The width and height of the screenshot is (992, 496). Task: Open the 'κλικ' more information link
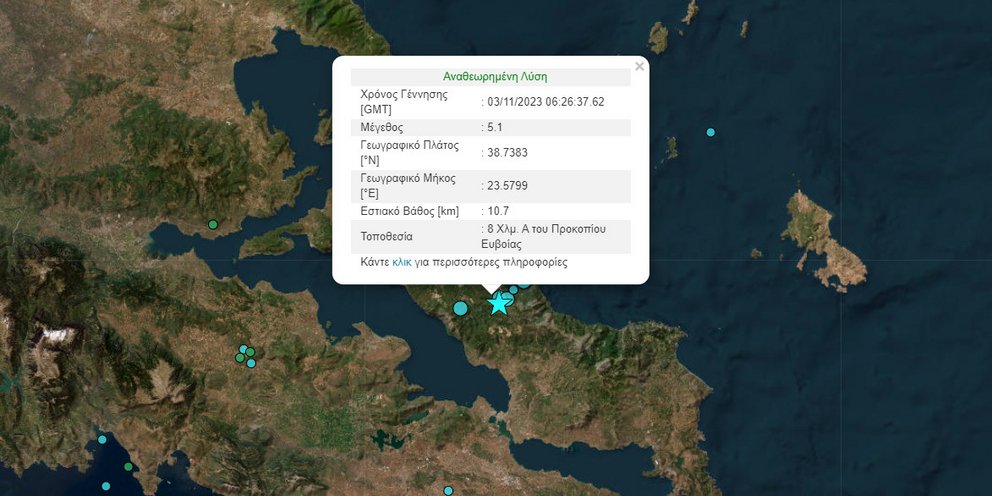point(402,262)
